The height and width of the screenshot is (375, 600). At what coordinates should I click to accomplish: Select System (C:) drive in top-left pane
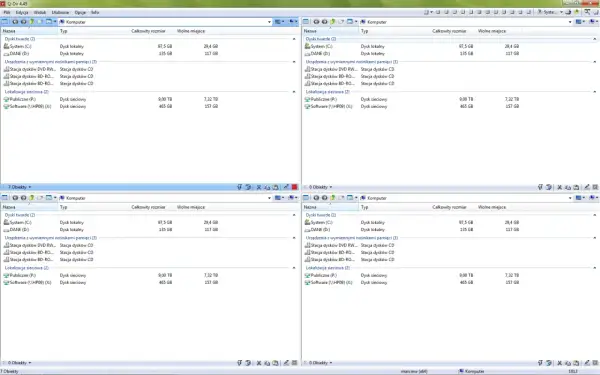[17, 46]
